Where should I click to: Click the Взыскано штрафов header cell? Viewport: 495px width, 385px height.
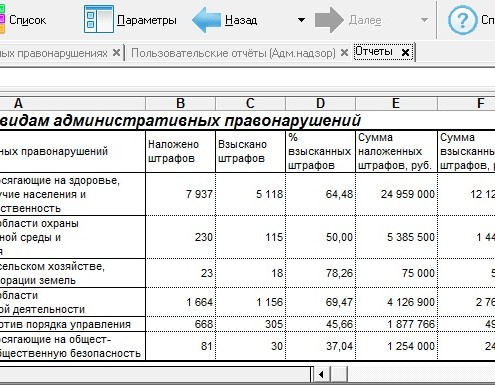click(250, 151)
